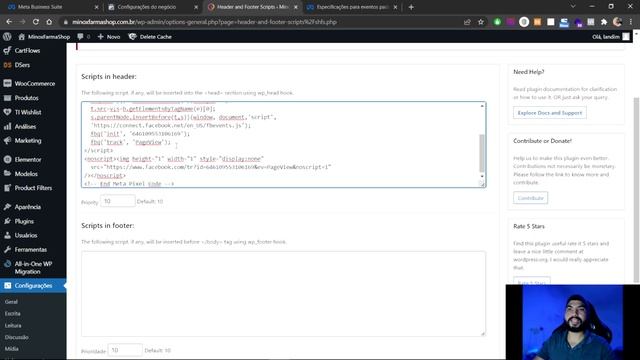This screenshot has width=640, height=360.
Task: Click Explore Docs and Support button
Action: tap(550, 113)
